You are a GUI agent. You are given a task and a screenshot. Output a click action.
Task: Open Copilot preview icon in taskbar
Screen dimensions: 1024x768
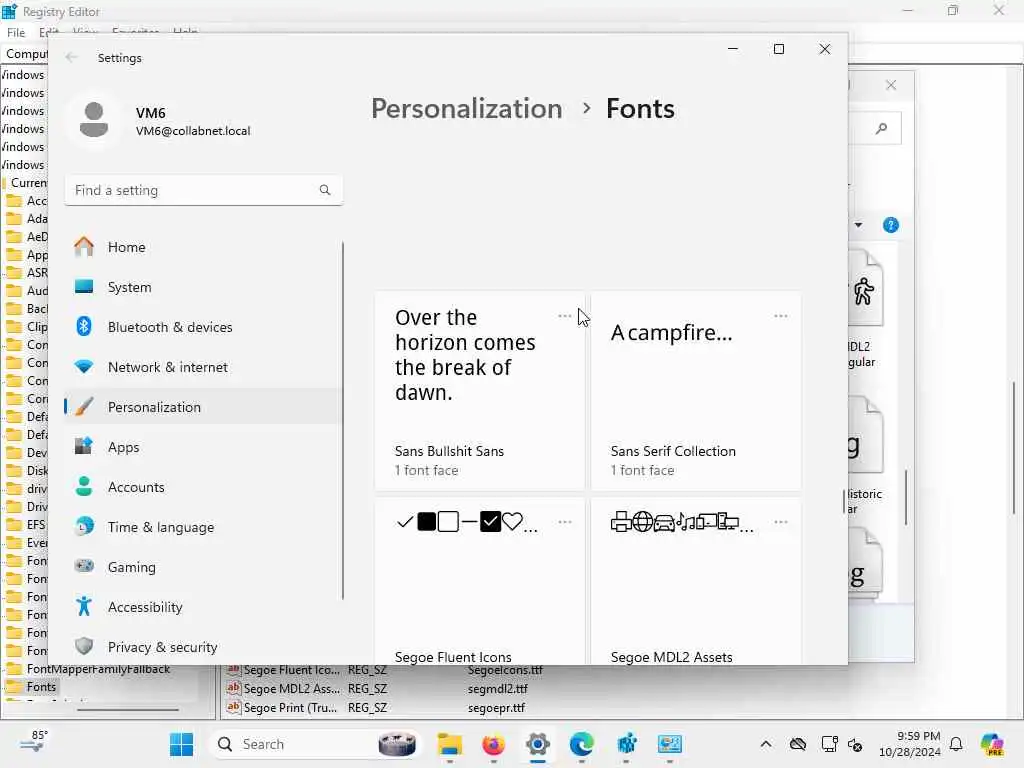[x=992, y=744]
